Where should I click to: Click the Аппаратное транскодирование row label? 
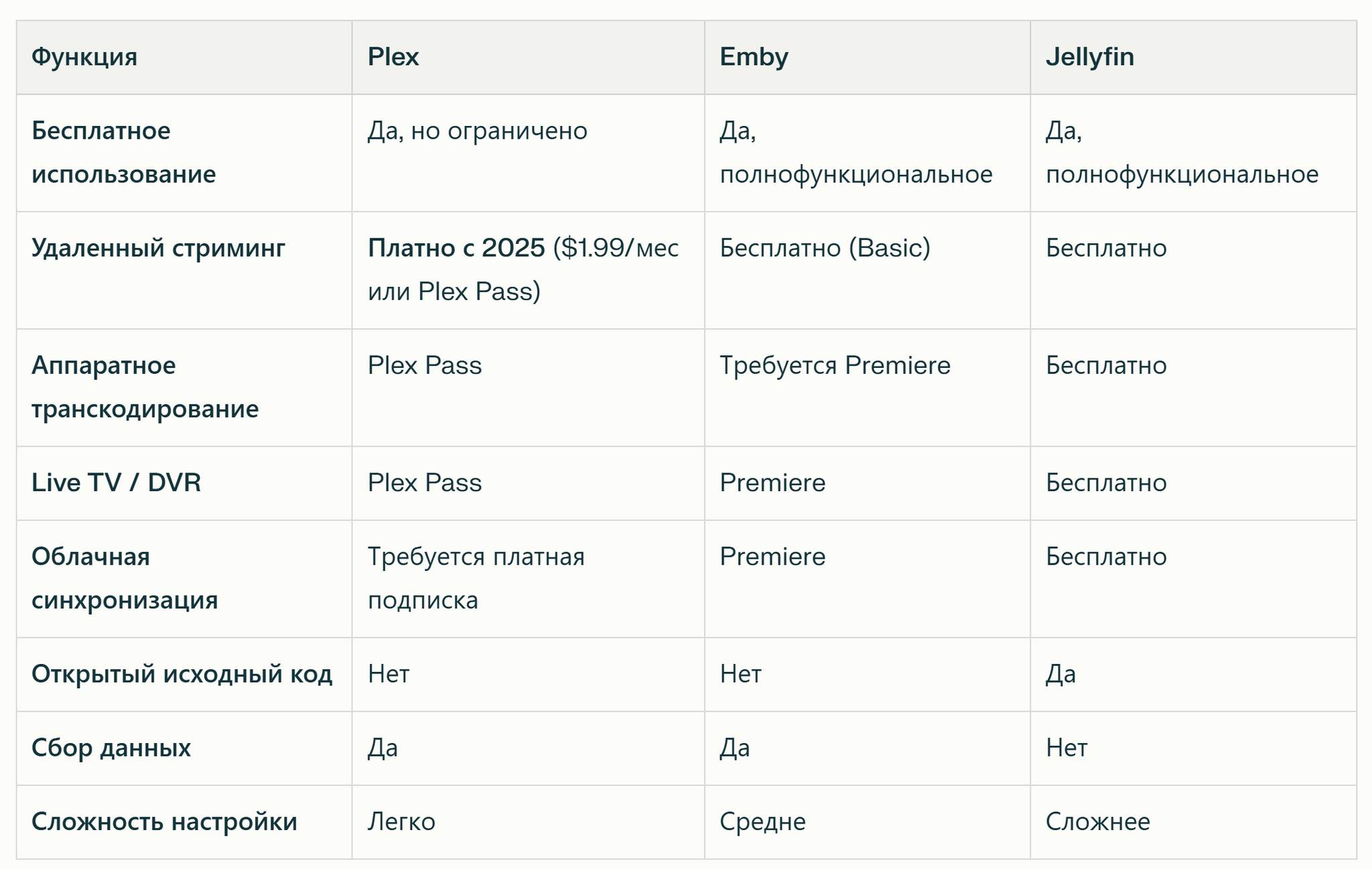(145, 387)
